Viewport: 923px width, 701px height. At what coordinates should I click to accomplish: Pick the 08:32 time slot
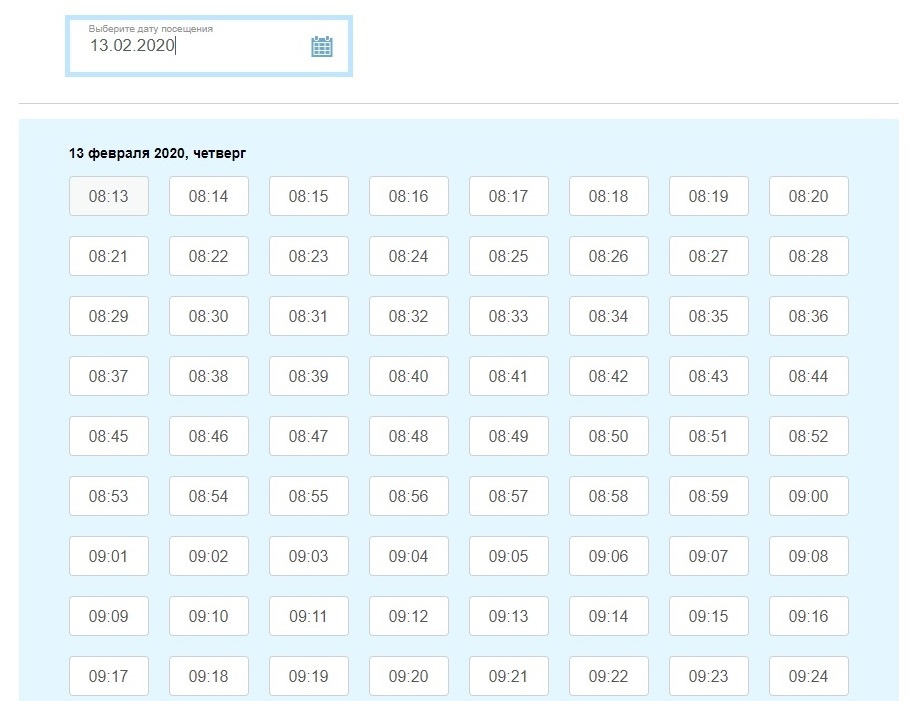click(409, 316)
